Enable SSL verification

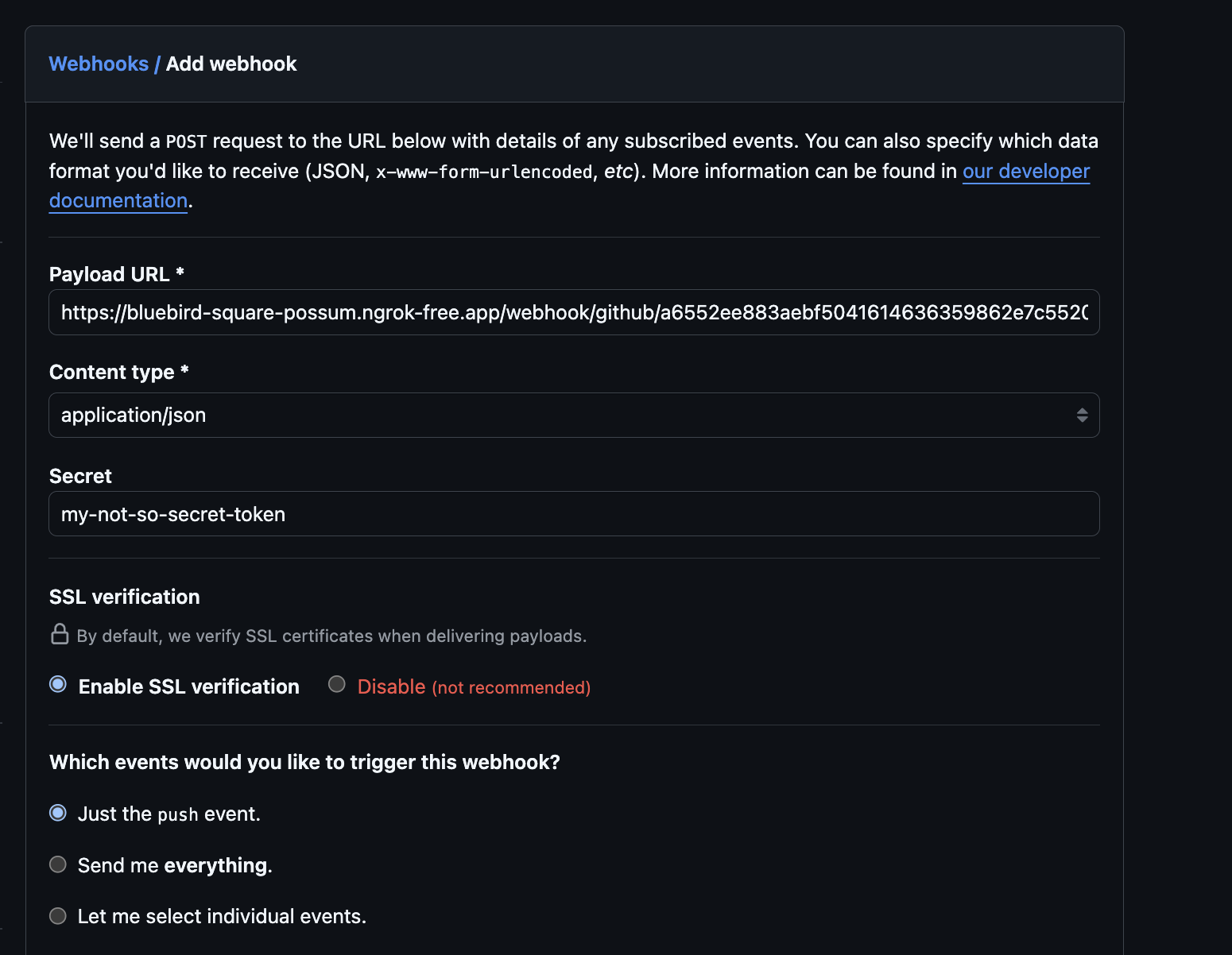coord(57,683)
